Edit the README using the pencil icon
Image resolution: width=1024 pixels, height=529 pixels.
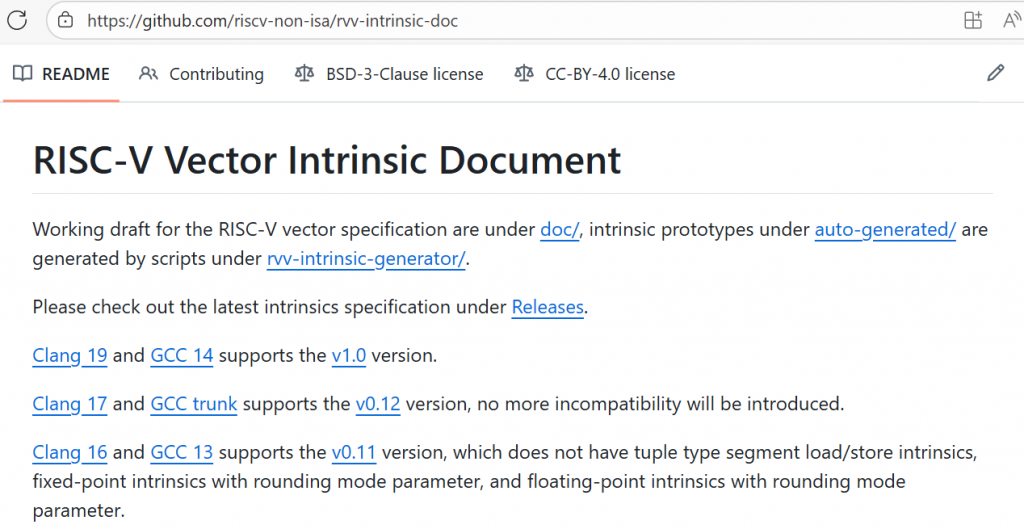coord(994,74)
